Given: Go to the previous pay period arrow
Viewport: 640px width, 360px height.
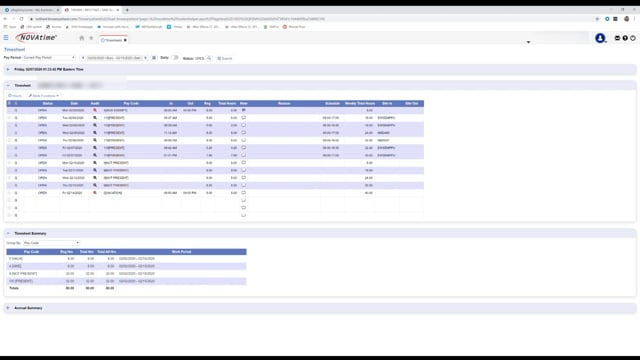Looking at the screenshot, I should pyautogui.click(x=83, y=58).
